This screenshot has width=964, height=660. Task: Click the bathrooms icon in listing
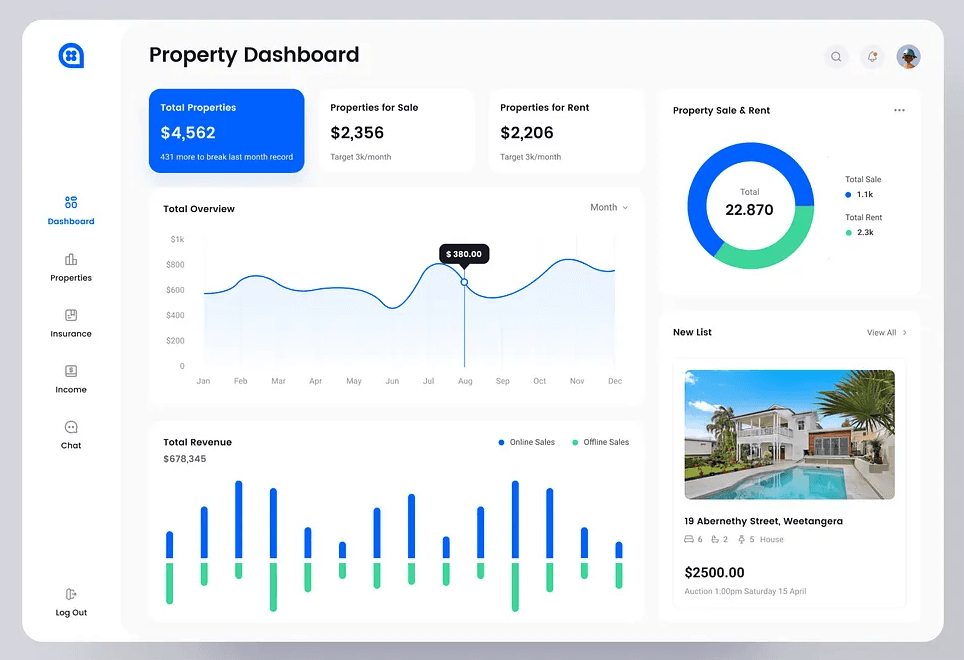click(x=715, y=539)
